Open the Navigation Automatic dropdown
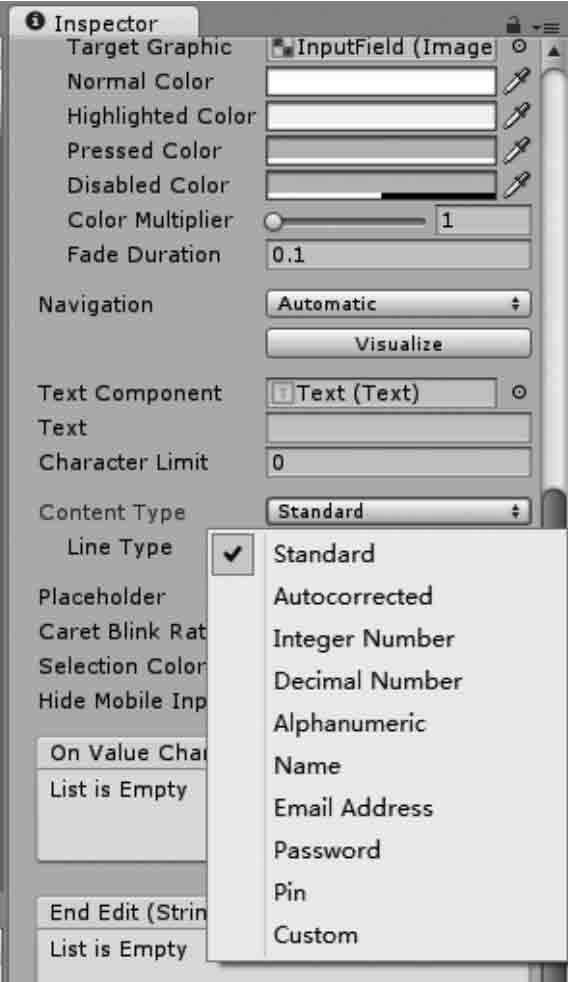 click(398, 304)
